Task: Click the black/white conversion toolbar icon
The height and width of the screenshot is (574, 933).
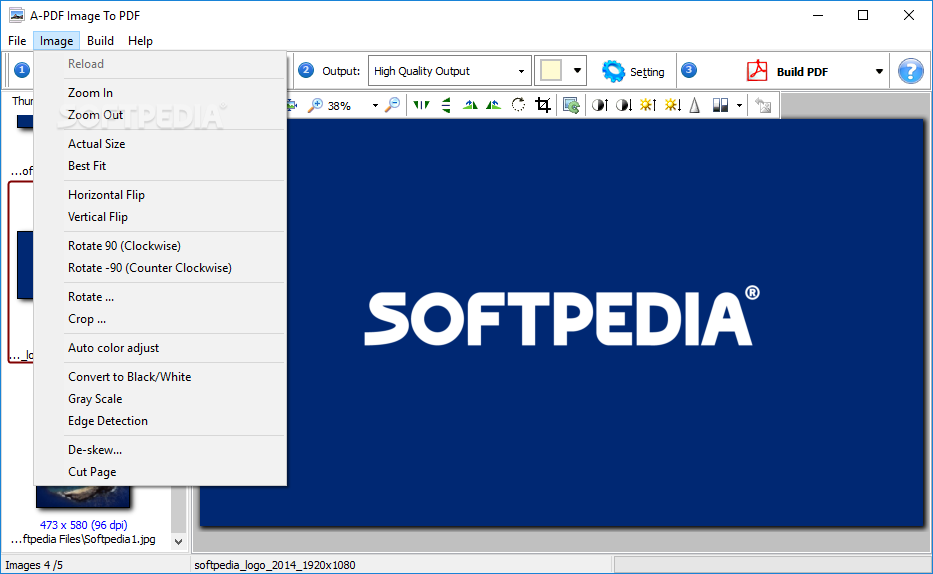Action: 720,105
